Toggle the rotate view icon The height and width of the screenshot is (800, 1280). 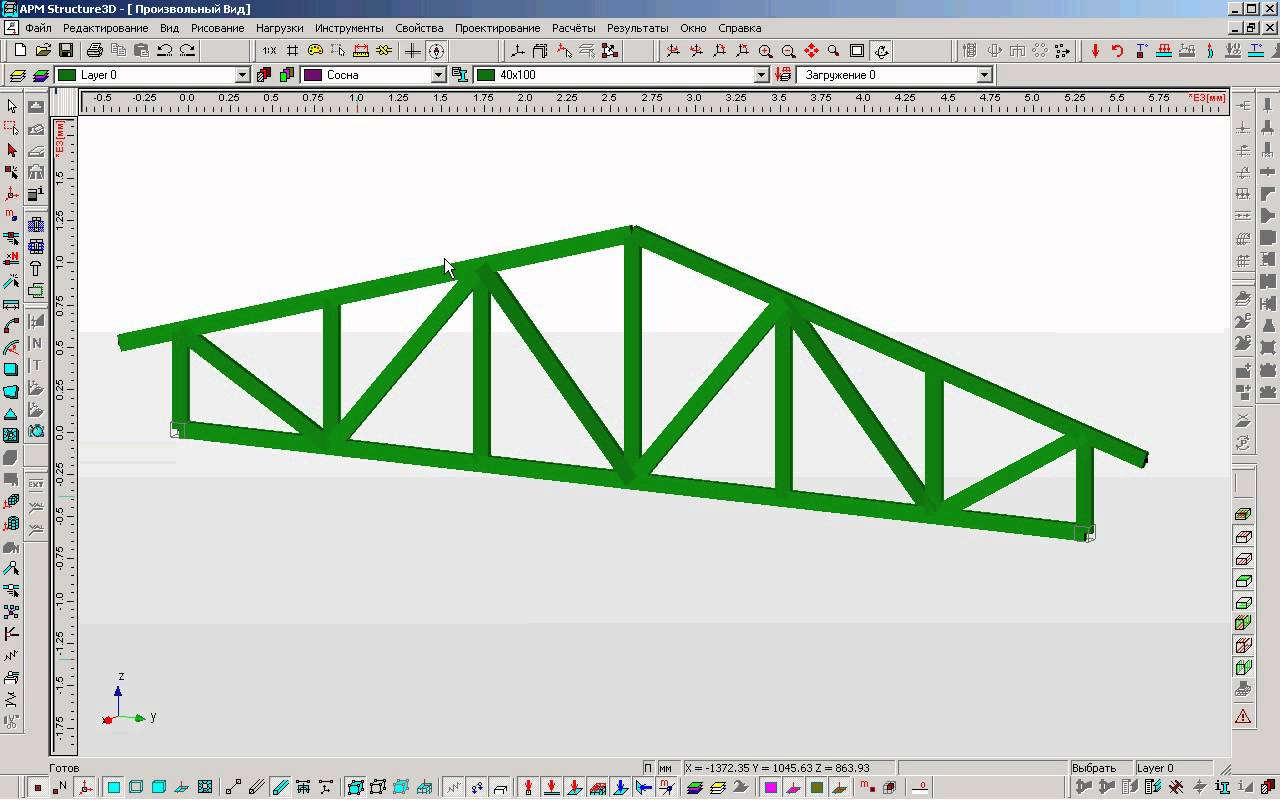pyautogui.click(x=880, y=50)
